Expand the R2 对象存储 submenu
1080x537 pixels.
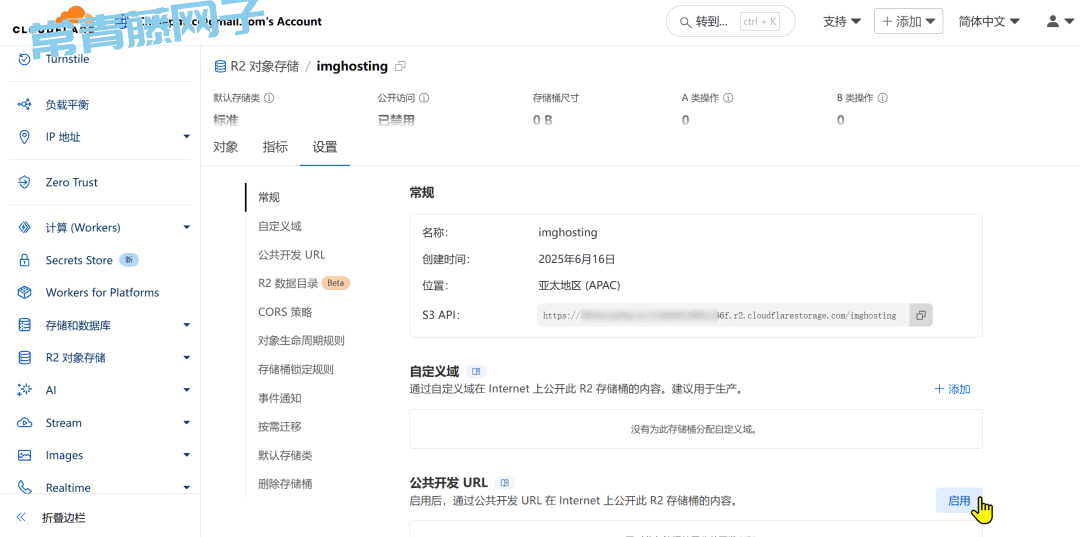pyautogui.click(x=187, y=358)
